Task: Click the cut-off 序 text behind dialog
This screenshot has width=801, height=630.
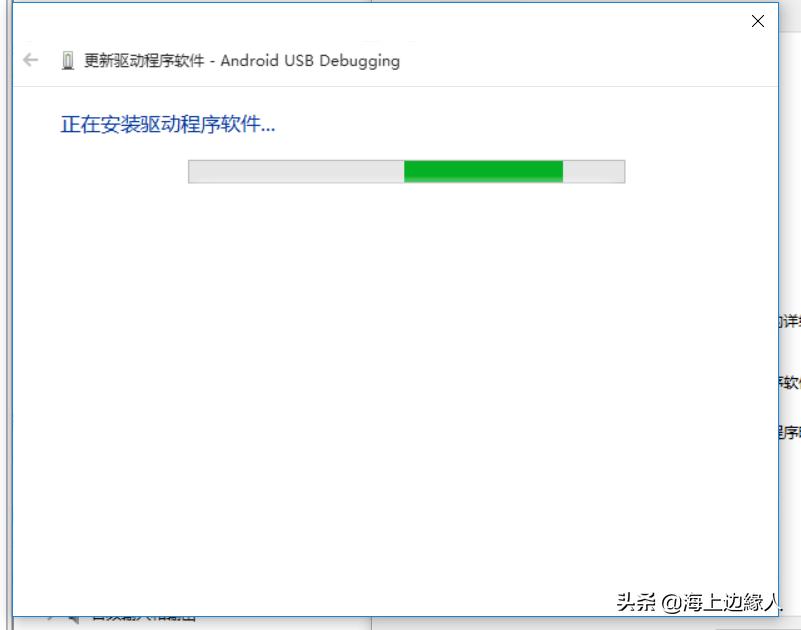Action: 790,432
